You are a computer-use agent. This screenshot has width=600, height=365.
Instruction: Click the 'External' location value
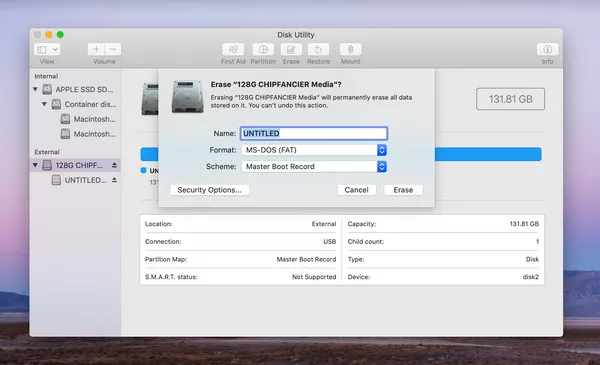pos(324,224)
